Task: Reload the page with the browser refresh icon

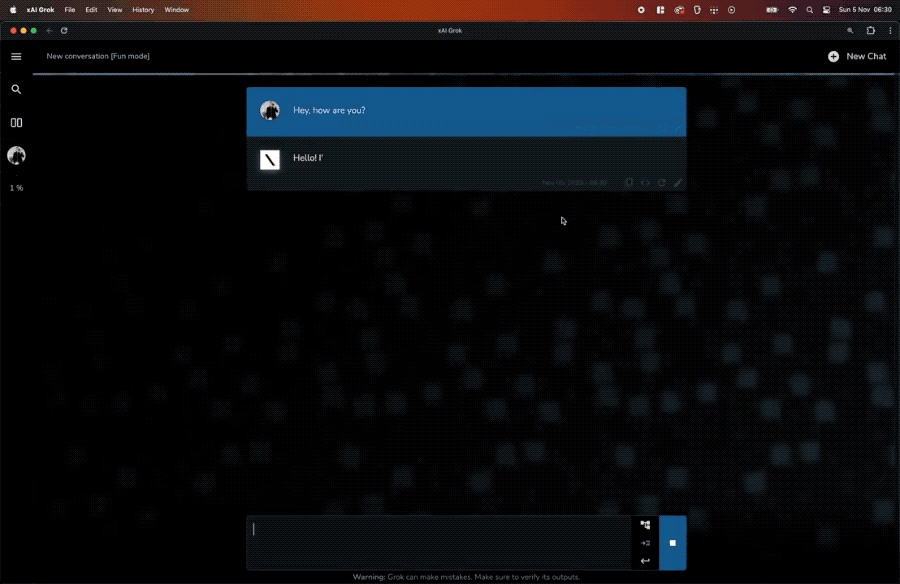Action: pos(64,31)
